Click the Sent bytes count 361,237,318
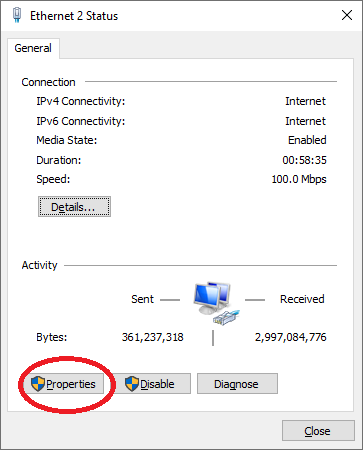Viewport: 363px width, 450px height. (153, 337)
